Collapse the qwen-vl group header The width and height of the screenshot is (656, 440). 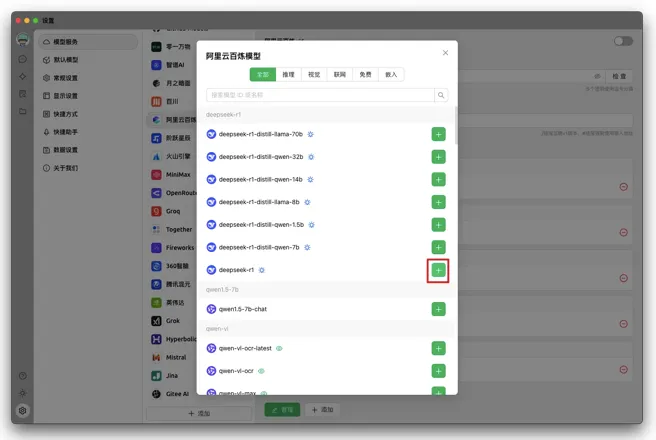point(325,329)
